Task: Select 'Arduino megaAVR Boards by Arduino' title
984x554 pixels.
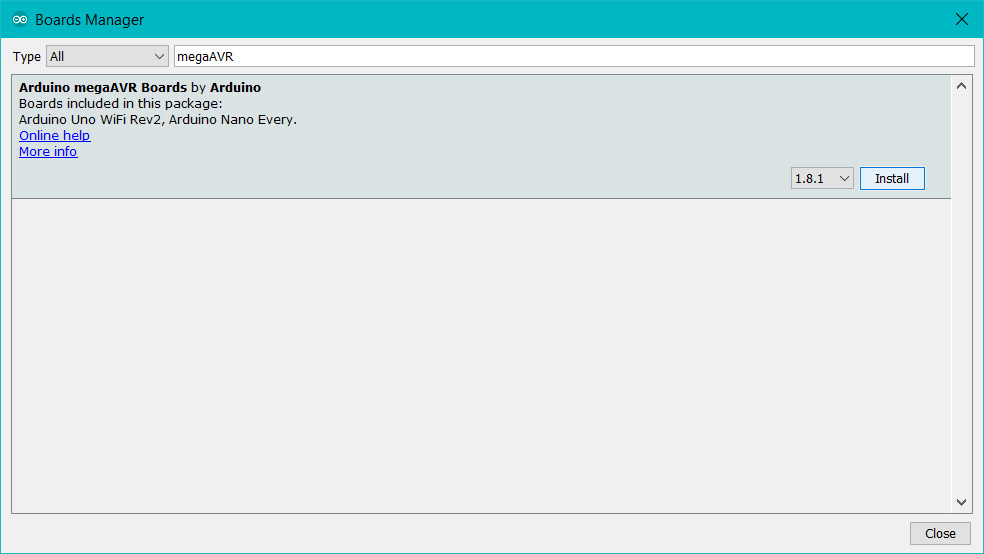Action: pyautogui.click(x=140, y=88)
